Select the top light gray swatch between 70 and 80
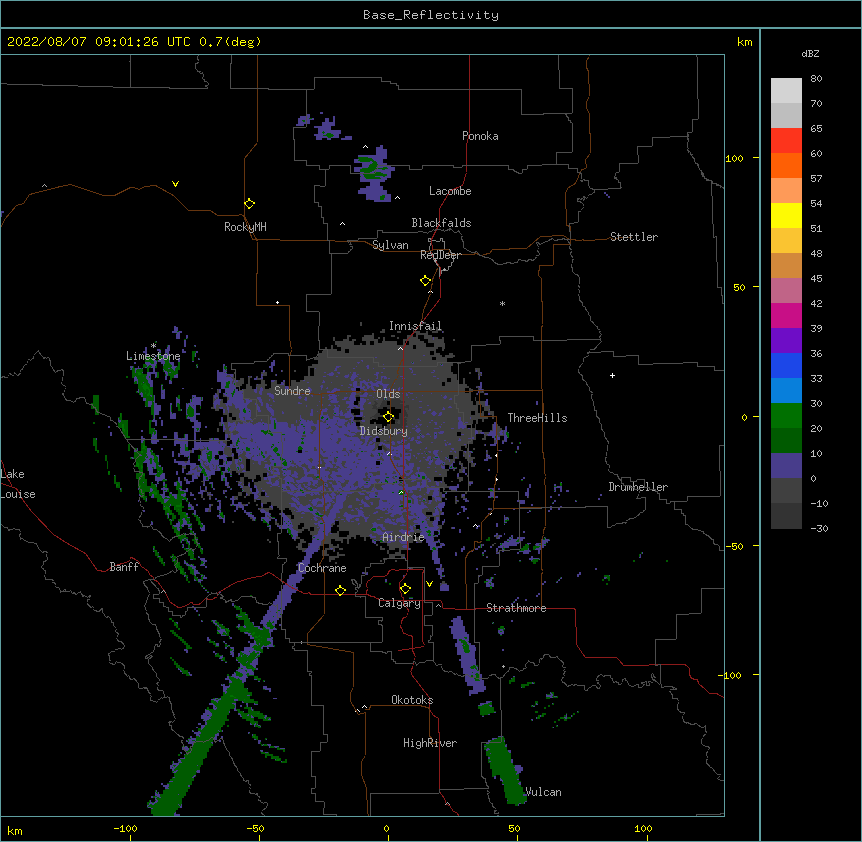The height and width of the screenshot is (842, 862). pyautogui.click(x=786, y=91)
